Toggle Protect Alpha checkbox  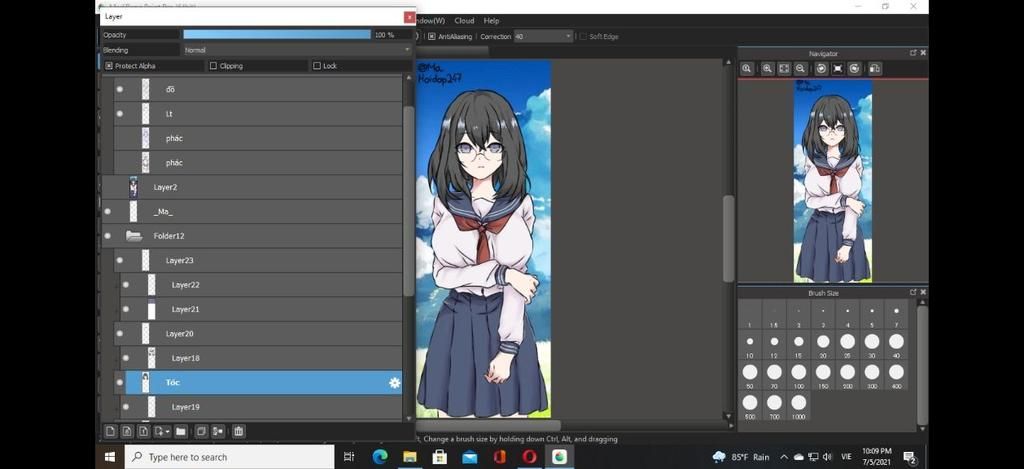109,66
